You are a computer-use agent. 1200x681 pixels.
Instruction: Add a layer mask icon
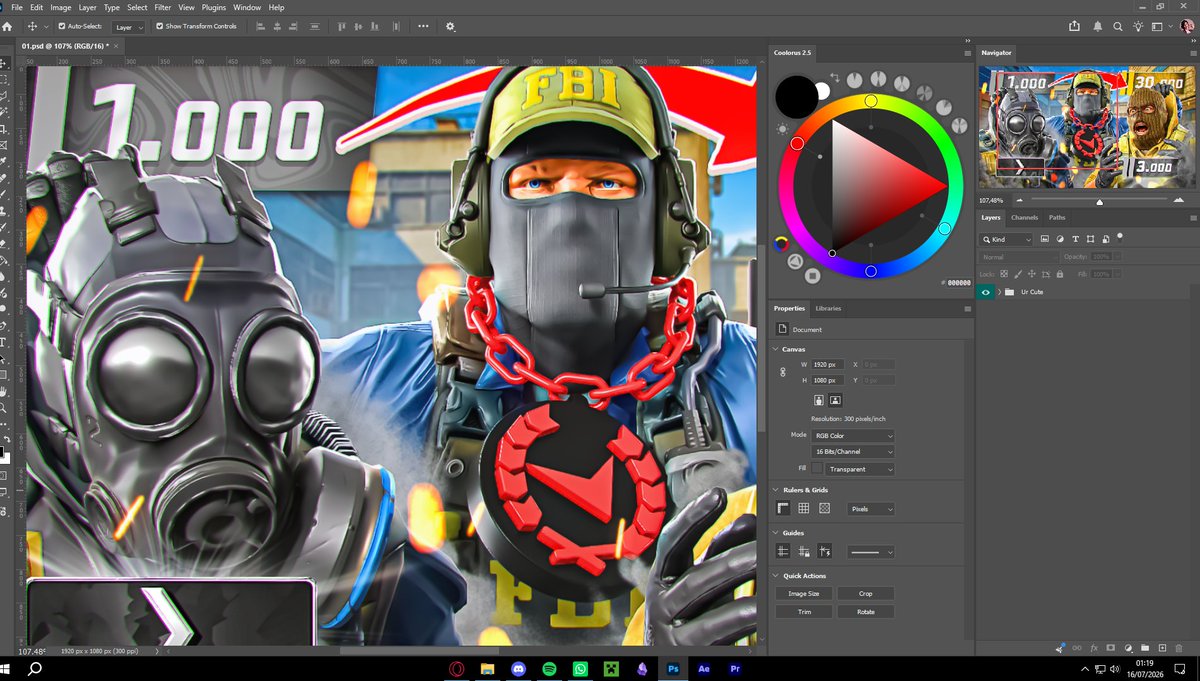[1111, 648]
